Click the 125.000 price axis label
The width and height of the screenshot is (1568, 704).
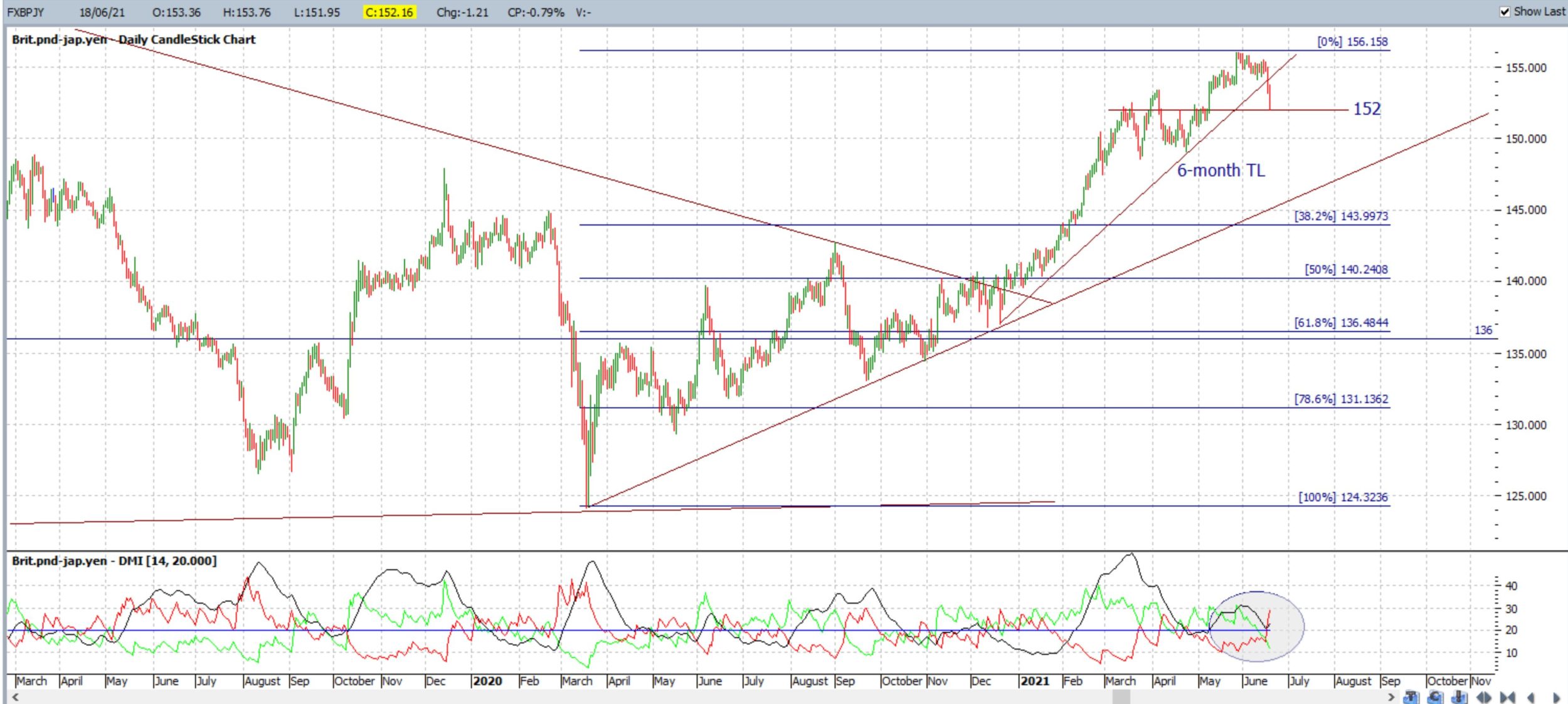[x=1525, y=496]
